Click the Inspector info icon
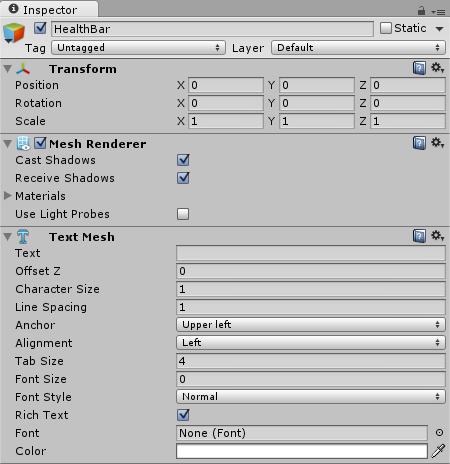Viewport: 450px width, 464px height. (14, 9)
